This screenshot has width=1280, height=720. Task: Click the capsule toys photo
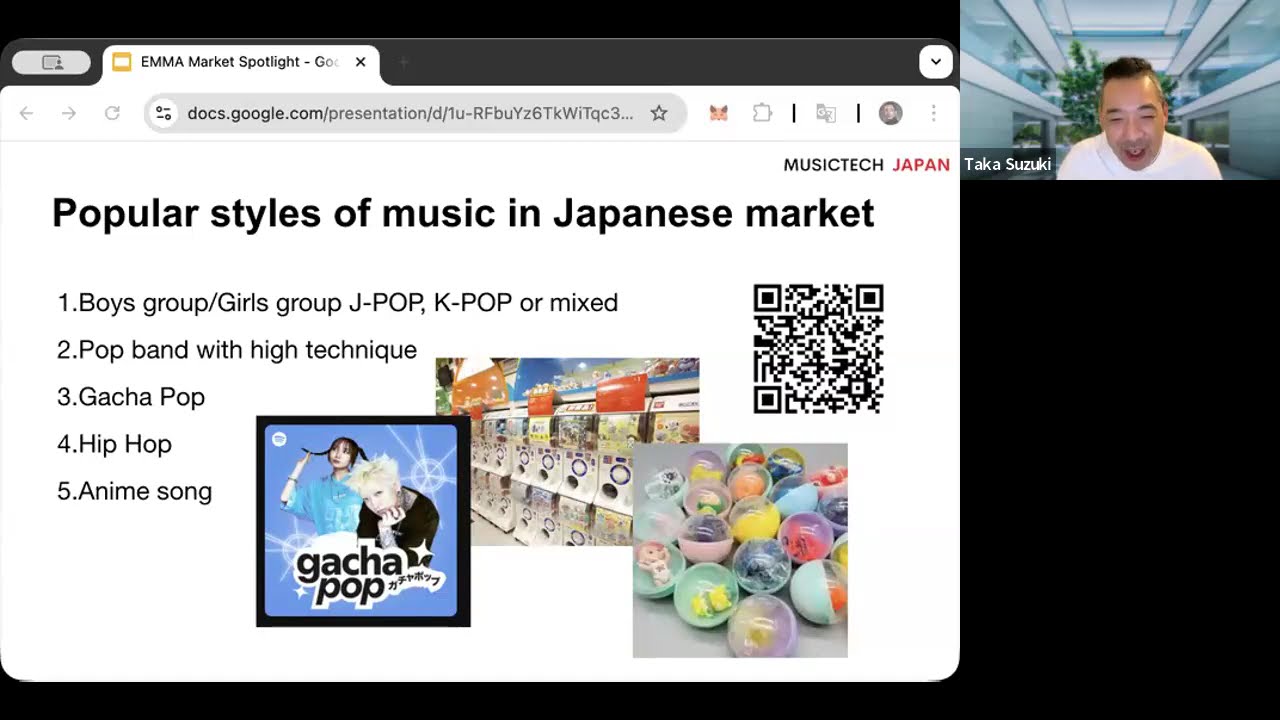tap(740, 550)
